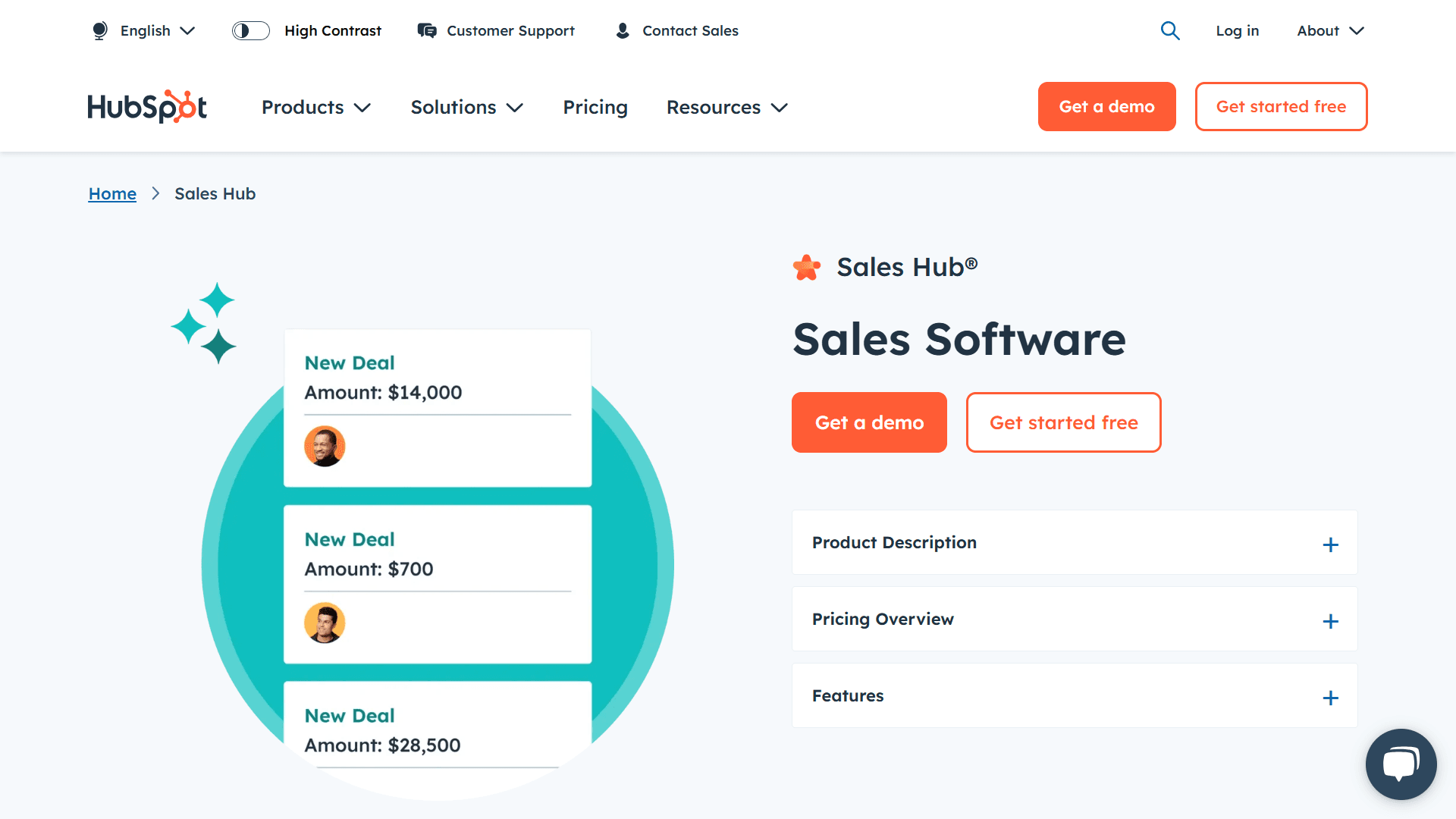Click the search magnifier icon
1456x819 pixels.
pyautogui.click(x=1170, y=31)
